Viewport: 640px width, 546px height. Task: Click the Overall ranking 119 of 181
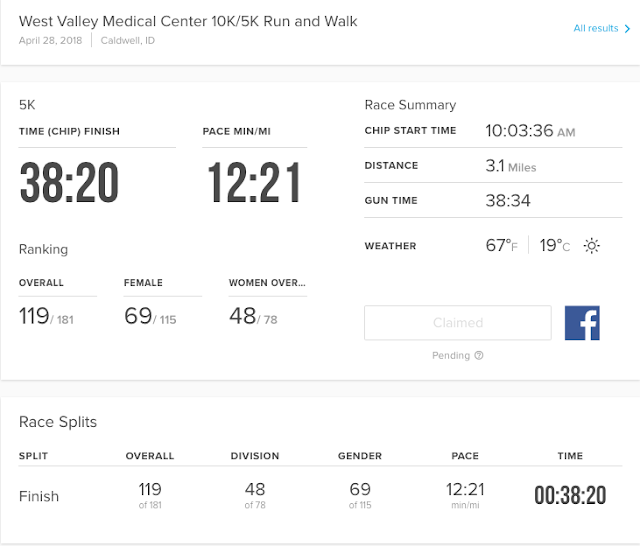[x=46, y=316]
